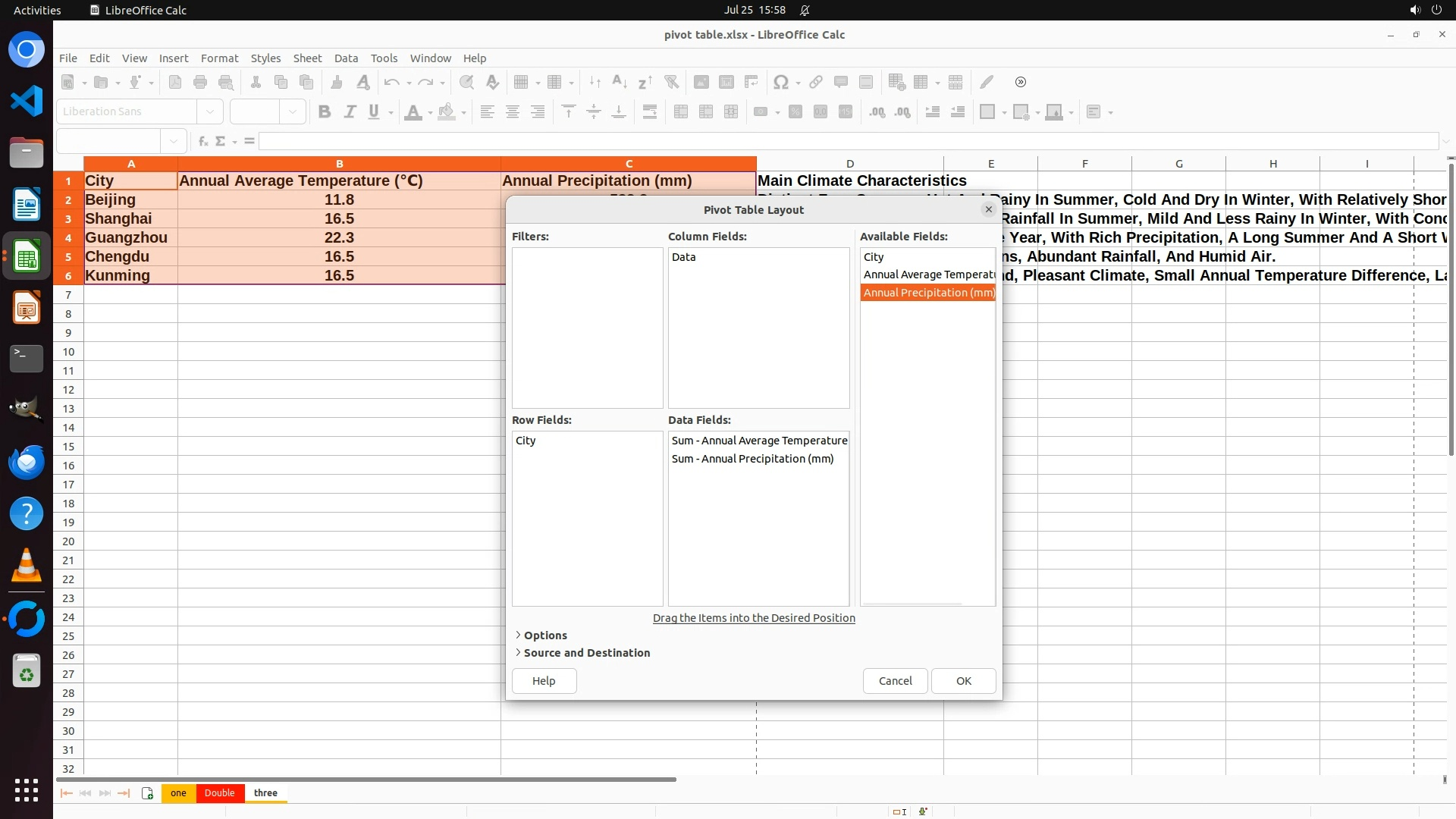Open the font name dropdown

click(x=210, y=111)
